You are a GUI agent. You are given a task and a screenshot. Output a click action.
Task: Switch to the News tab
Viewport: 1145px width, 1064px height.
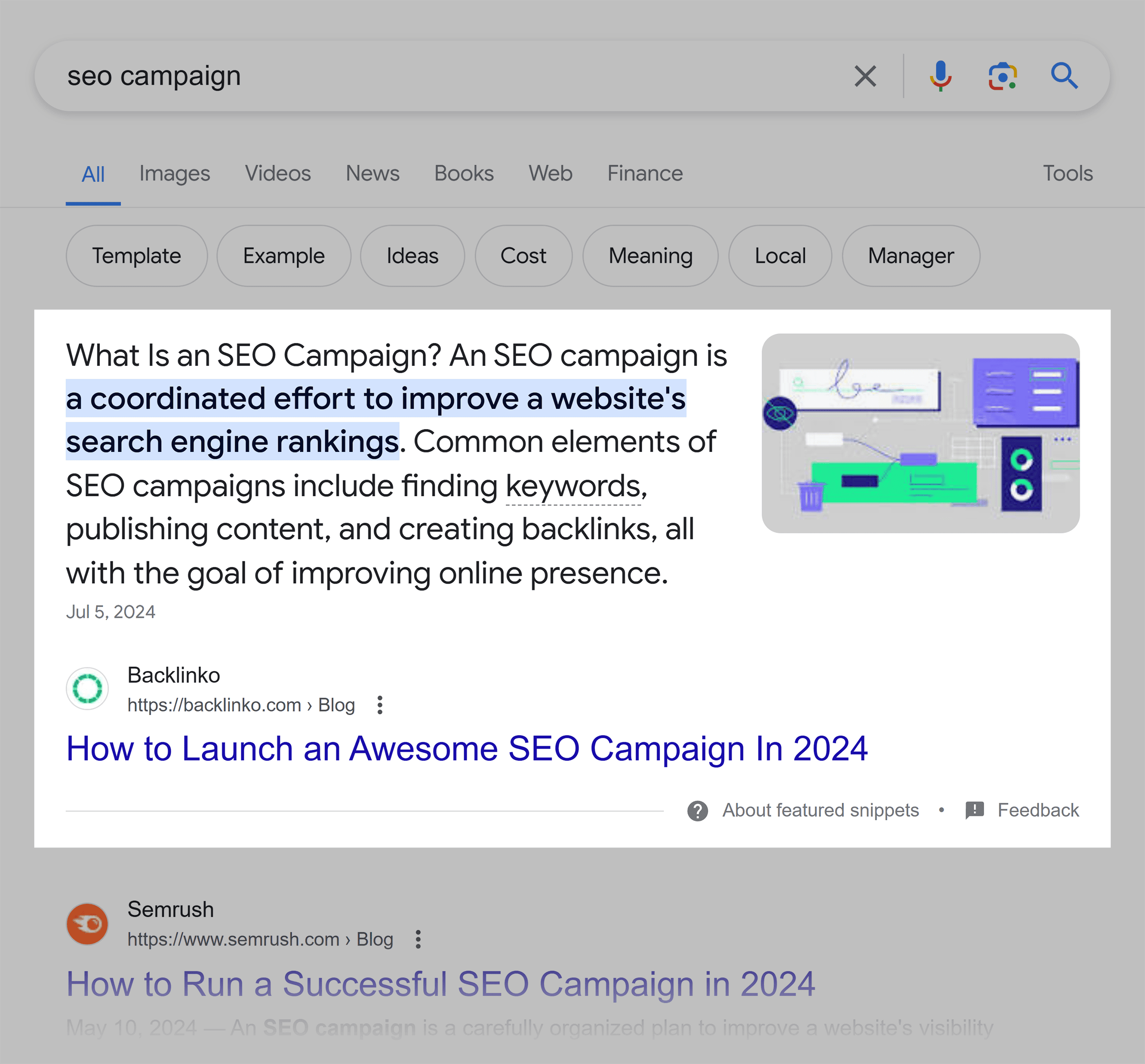[x=373, y=174]
